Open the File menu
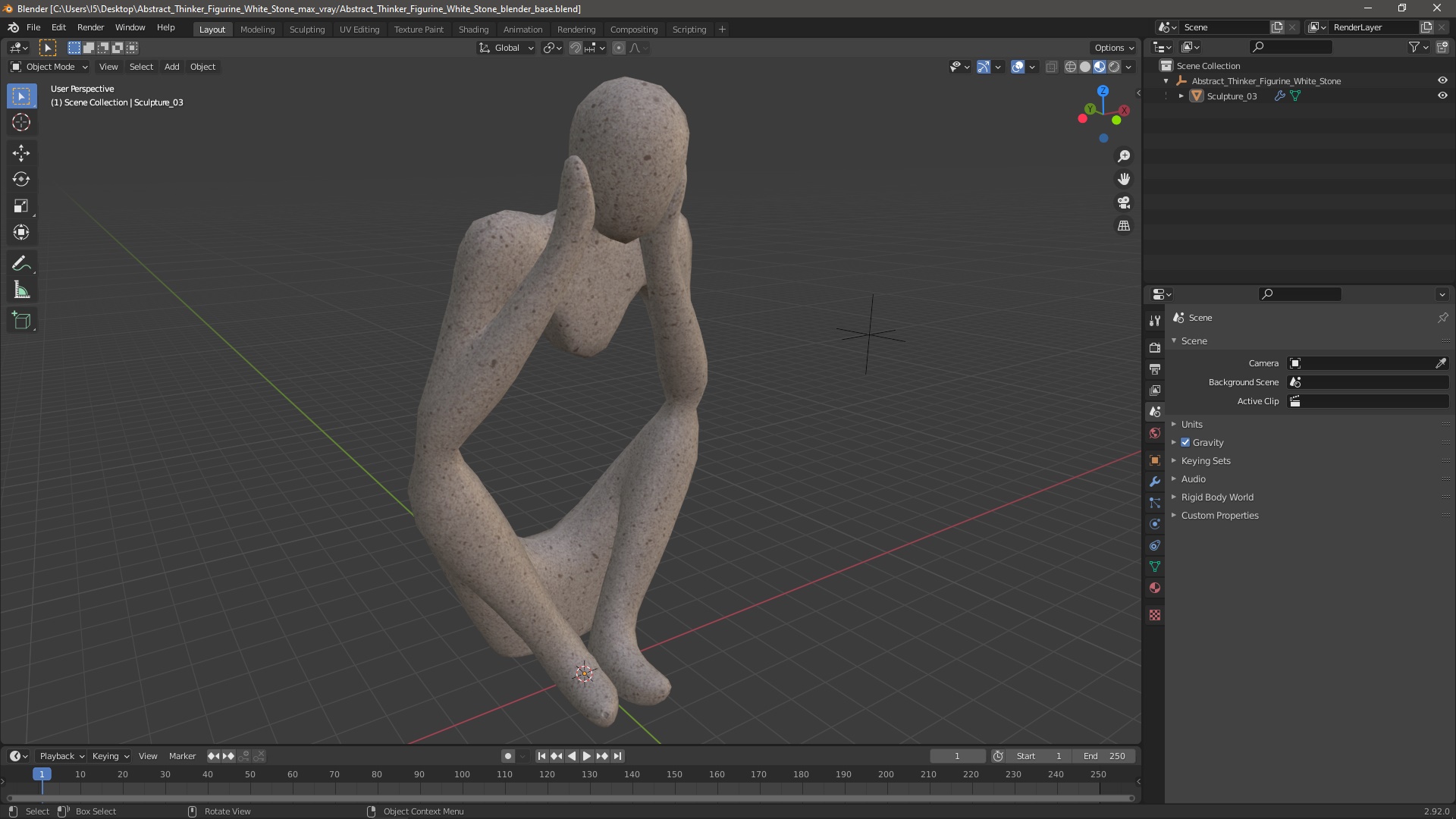Viewport: 1456px width, 819px height. [x=33, y=27]
